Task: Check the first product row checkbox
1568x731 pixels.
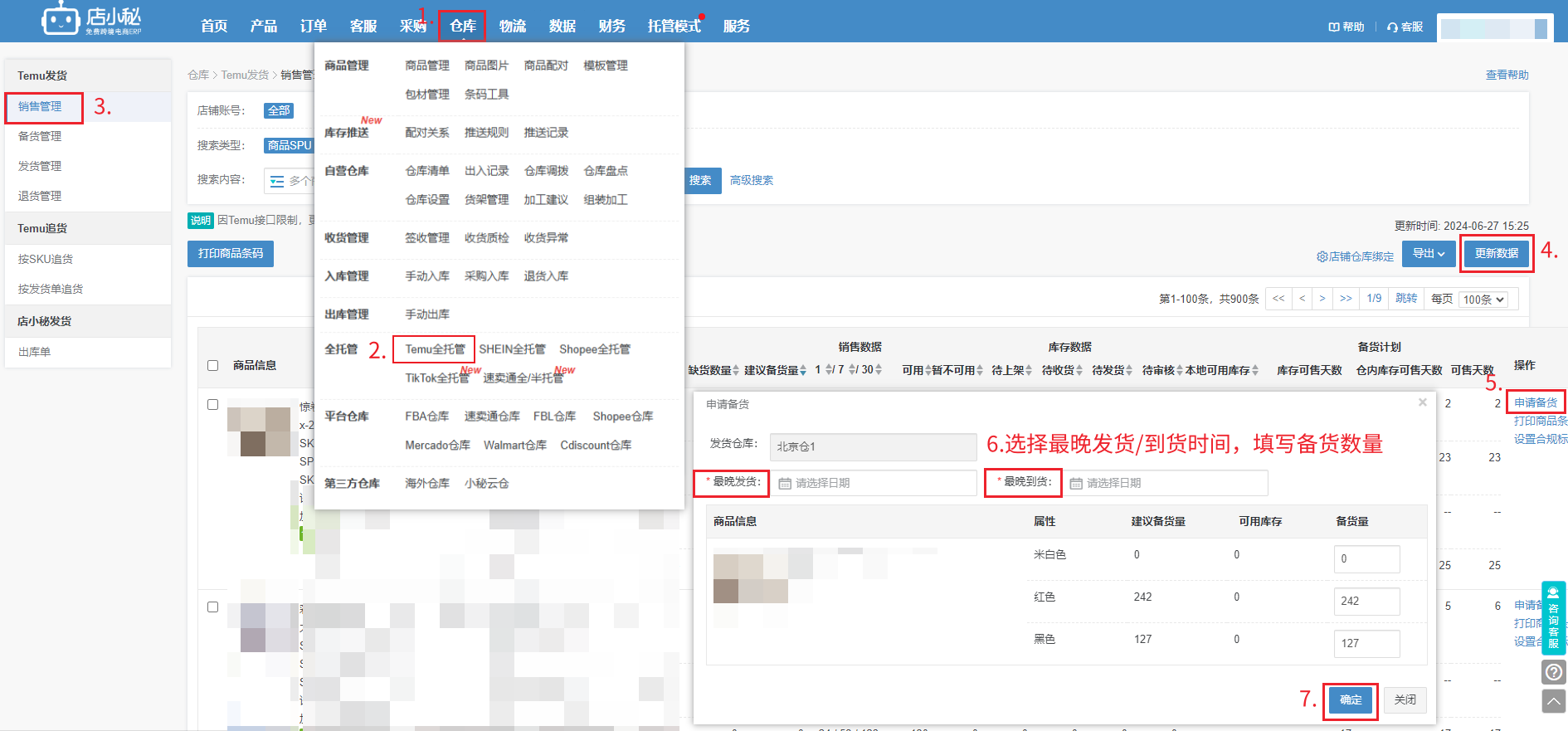Action: (213, 405)
